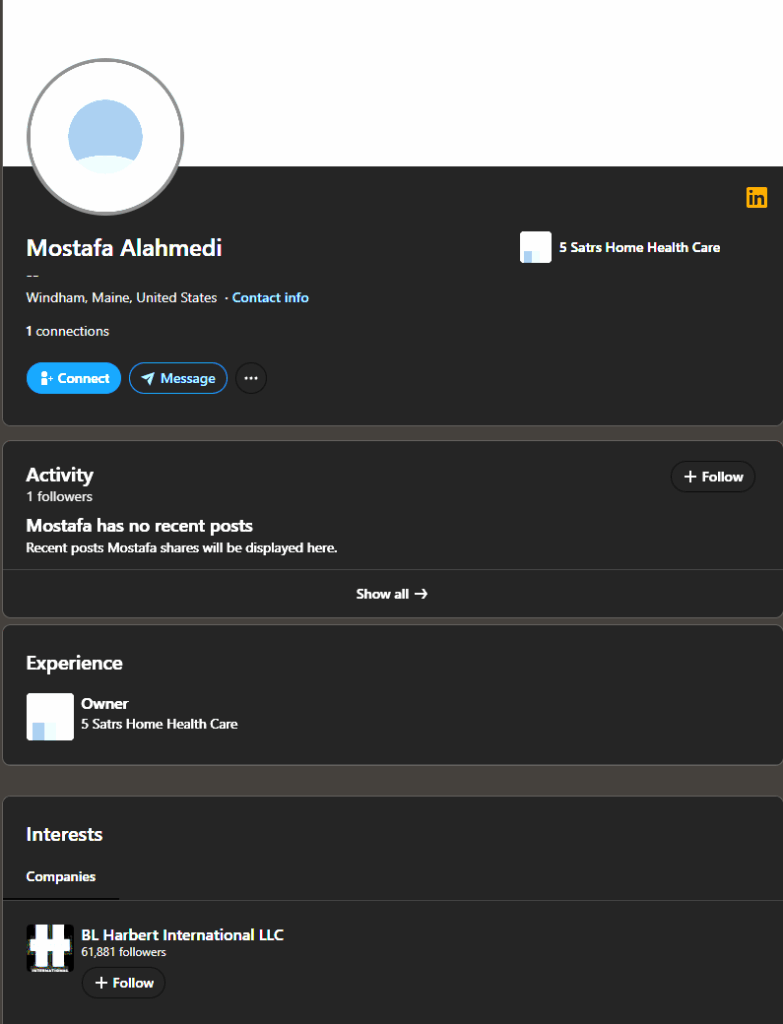
Task: Click the 1 followers count
Action: click(59, 497)
